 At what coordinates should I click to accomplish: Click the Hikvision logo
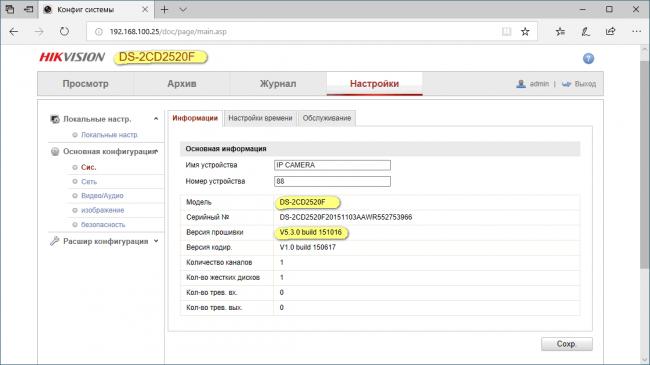click(x=72, y=57)
